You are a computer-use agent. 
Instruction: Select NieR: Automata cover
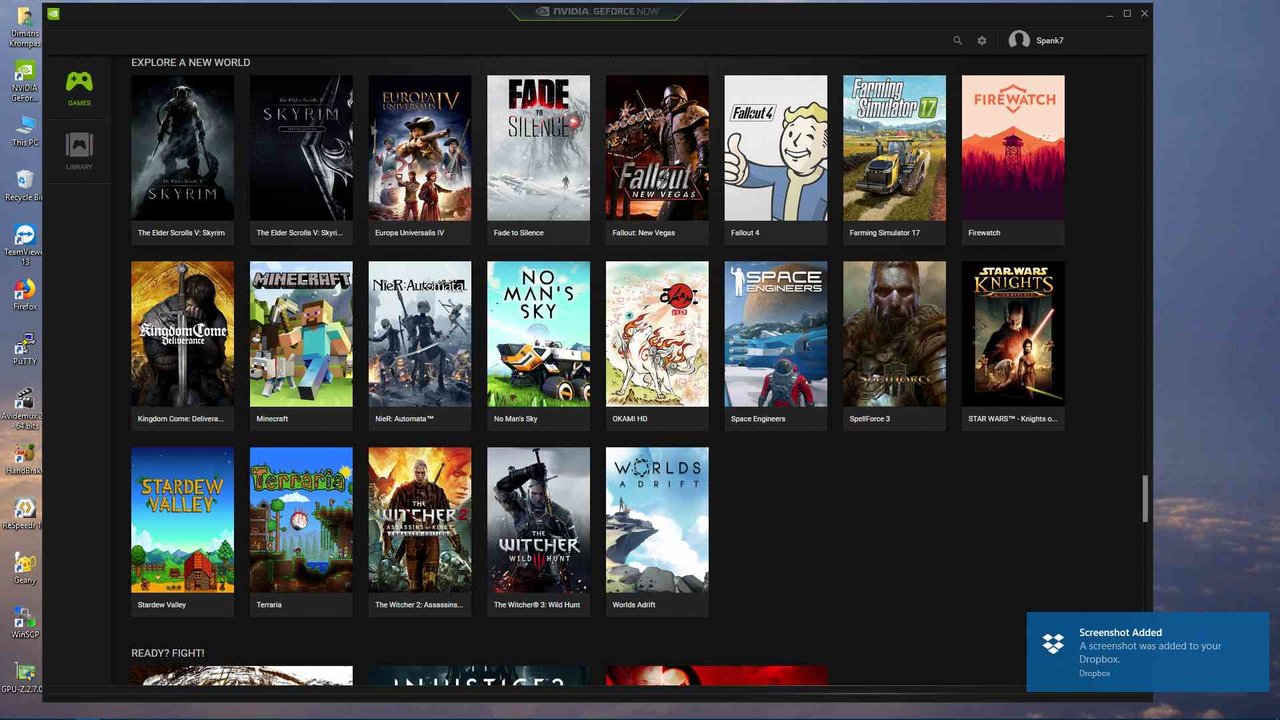pyautogui.click(x=420, y=334)
